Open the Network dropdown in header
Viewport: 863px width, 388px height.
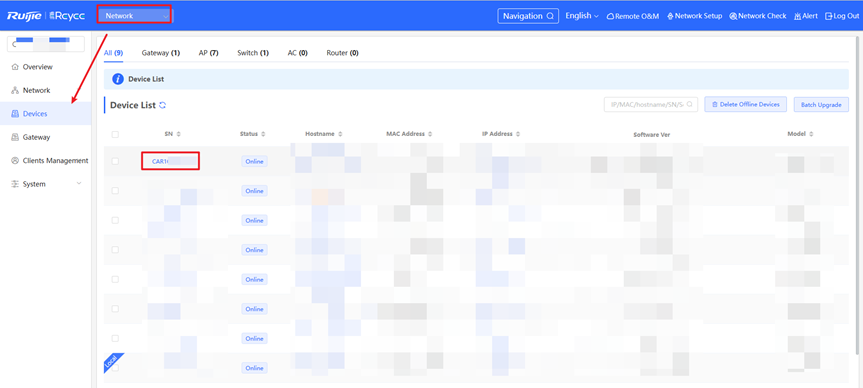point(134,16)
